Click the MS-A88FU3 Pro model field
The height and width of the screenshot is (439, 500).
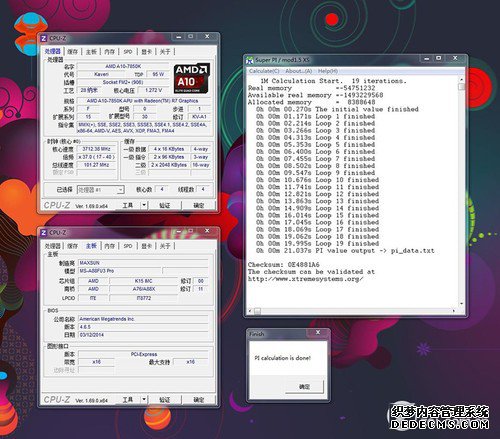(119, 271)
